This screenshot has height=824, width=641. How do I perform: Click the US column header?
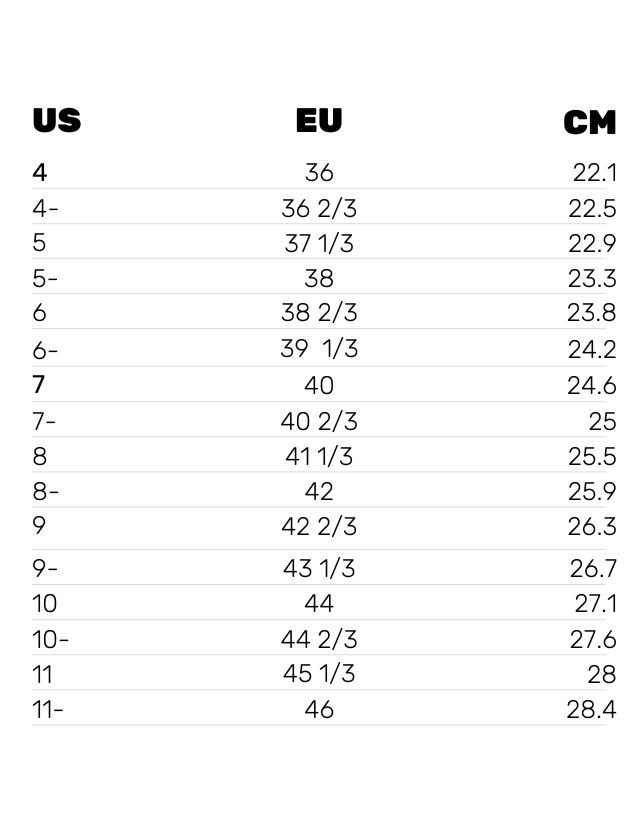point(57,120)
